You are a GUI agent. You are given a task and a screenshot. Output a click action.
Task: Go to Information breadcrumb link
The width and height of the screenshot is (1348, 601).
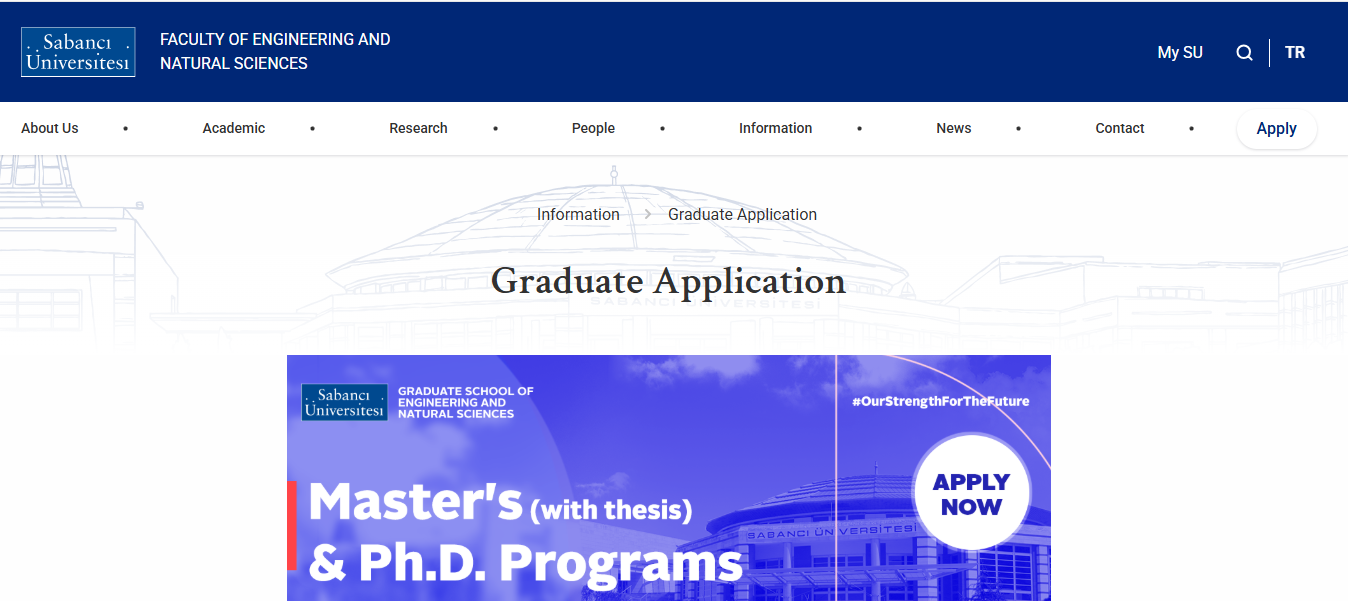(x=578, y=215)
